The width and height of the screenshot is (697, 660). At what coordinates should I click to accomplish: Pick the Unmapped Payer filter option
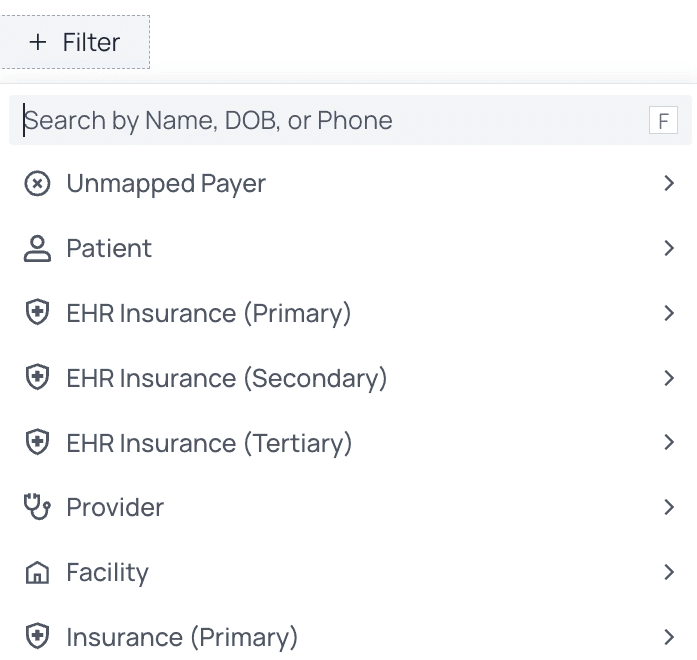[166, 184]
